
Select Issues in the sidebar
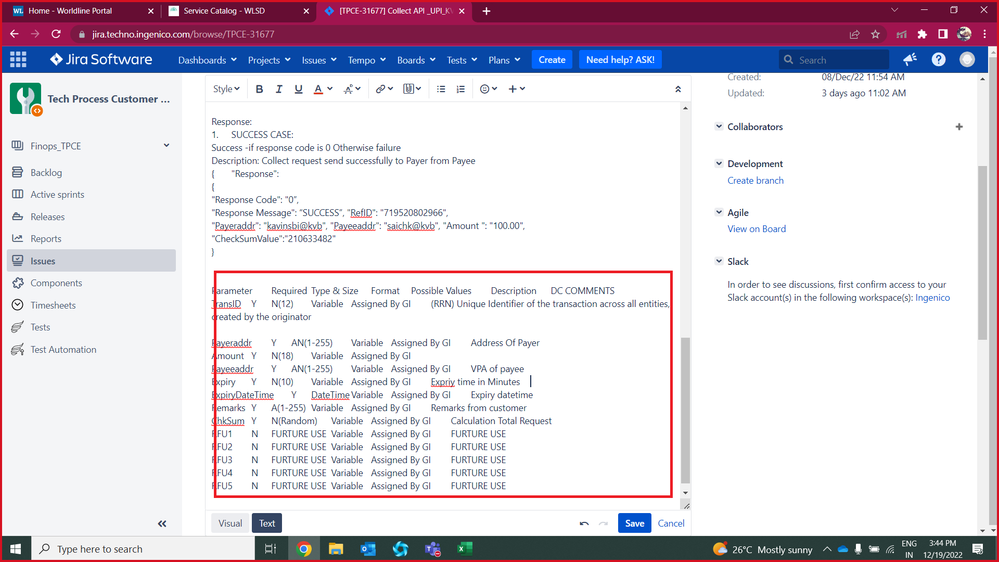pyautogui.click(x=91, y=261)
